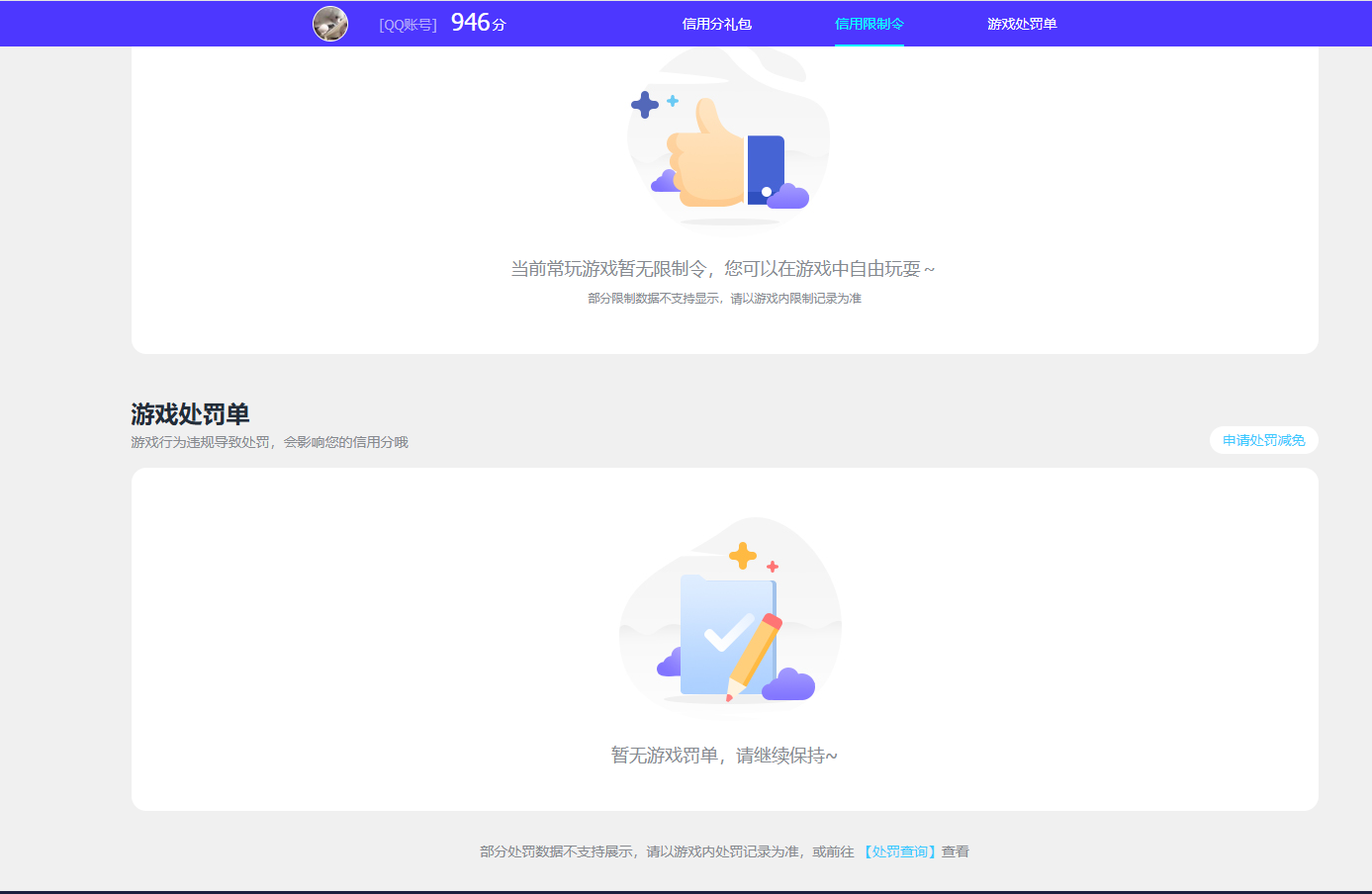Open the 信用分礼包 tab
The image size is (1372, 894).
click(717, 24)
